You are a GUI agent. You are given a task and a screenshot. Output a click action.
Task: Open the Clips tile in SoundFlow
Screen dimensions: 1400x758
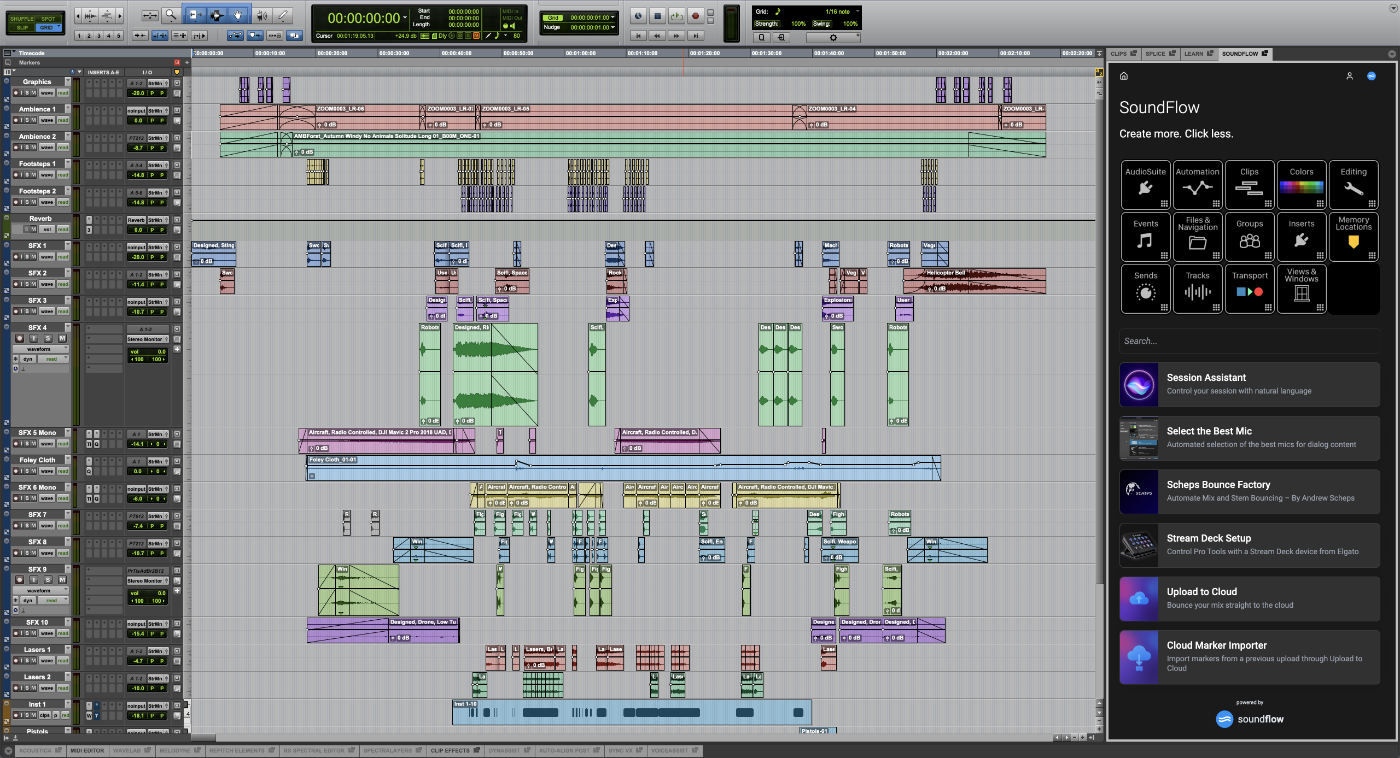tap(1250, 185)
